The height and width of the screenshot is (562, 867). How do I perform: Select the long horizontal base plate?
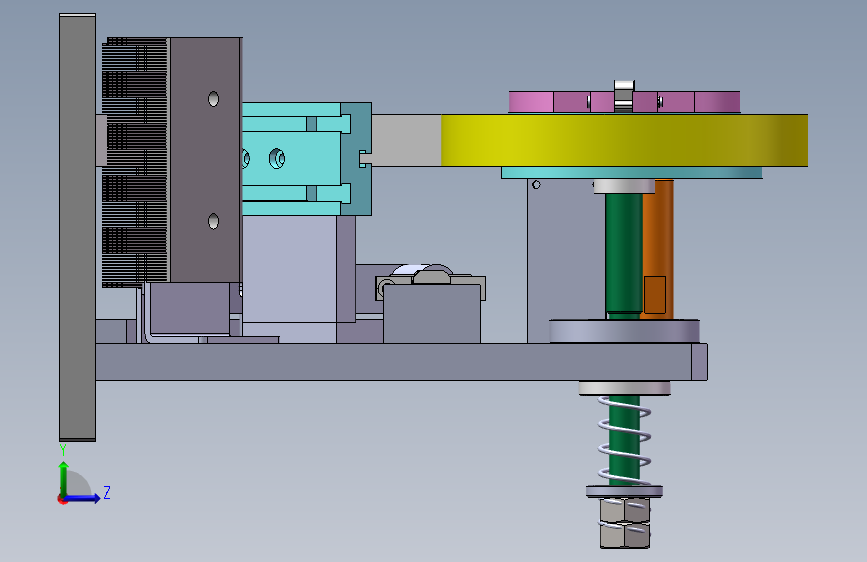(401, 362)
